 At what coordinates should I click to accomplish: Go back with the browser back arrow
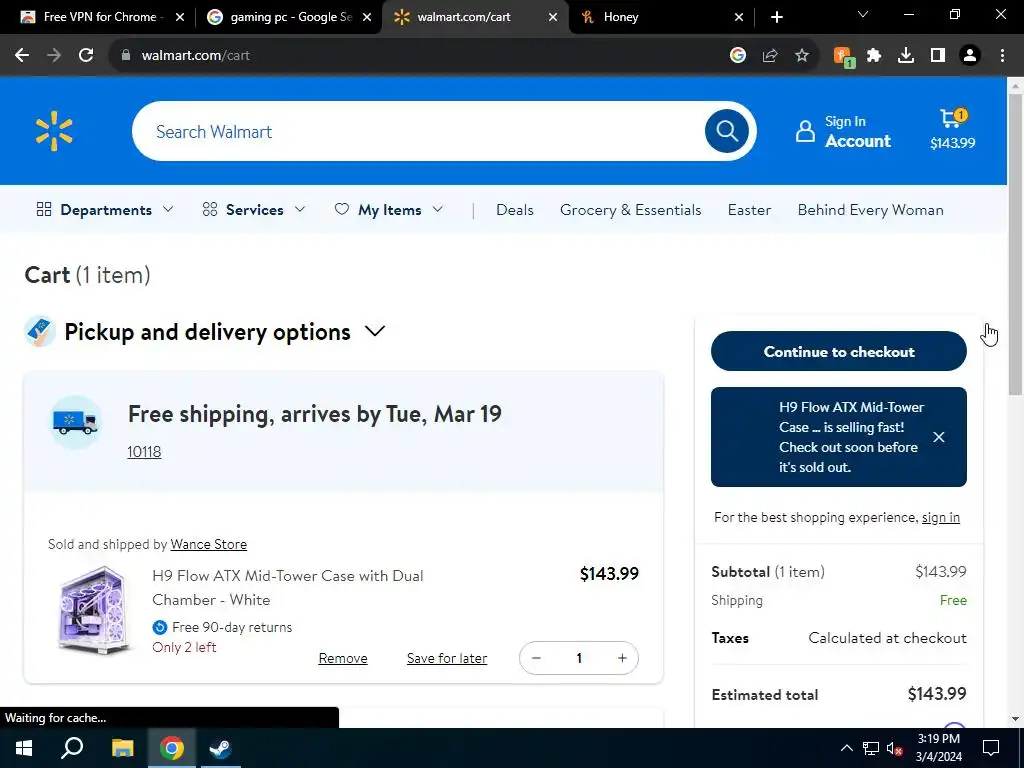coord(22,56)
